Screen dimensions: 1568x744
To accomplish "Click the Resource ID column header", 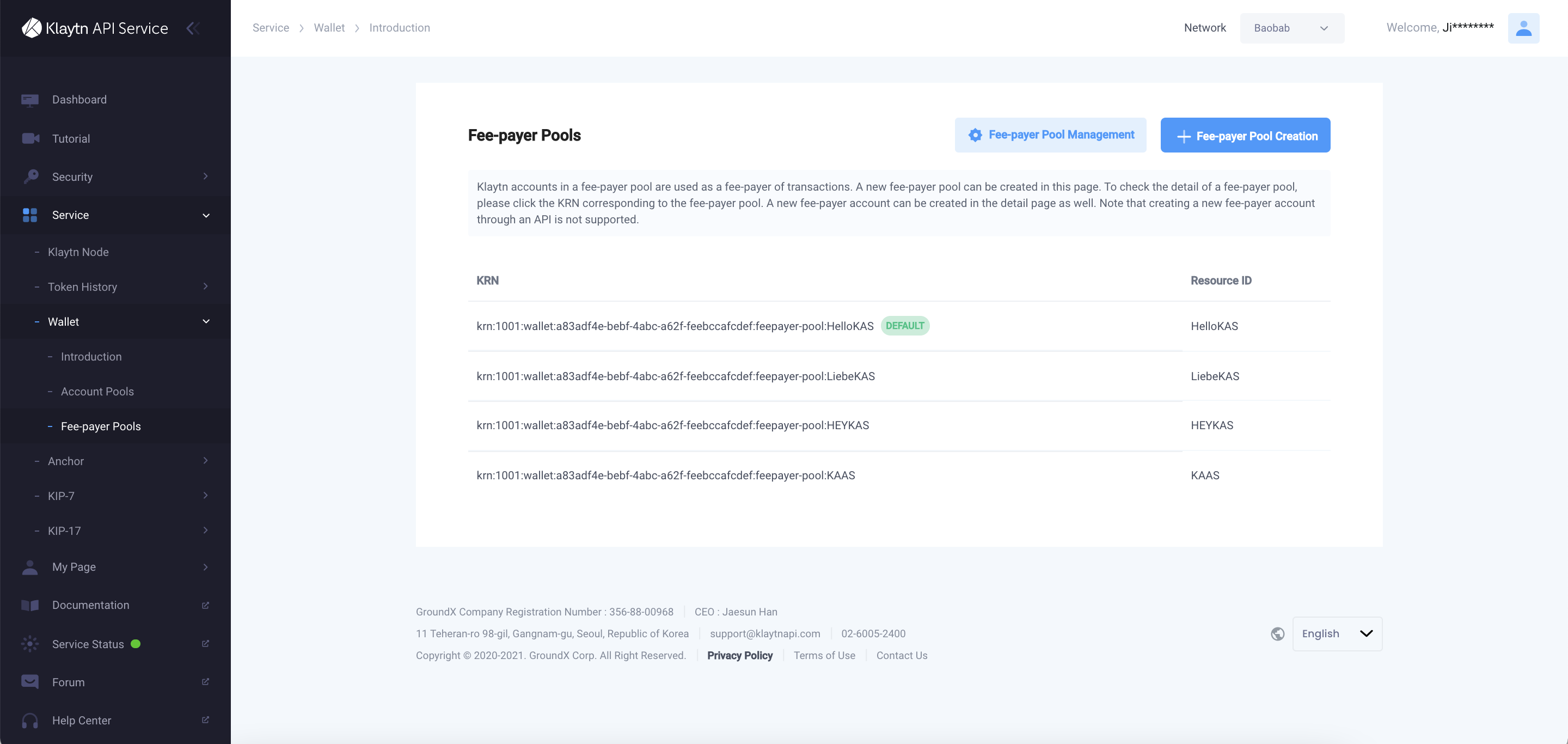I will [1221, 280].
